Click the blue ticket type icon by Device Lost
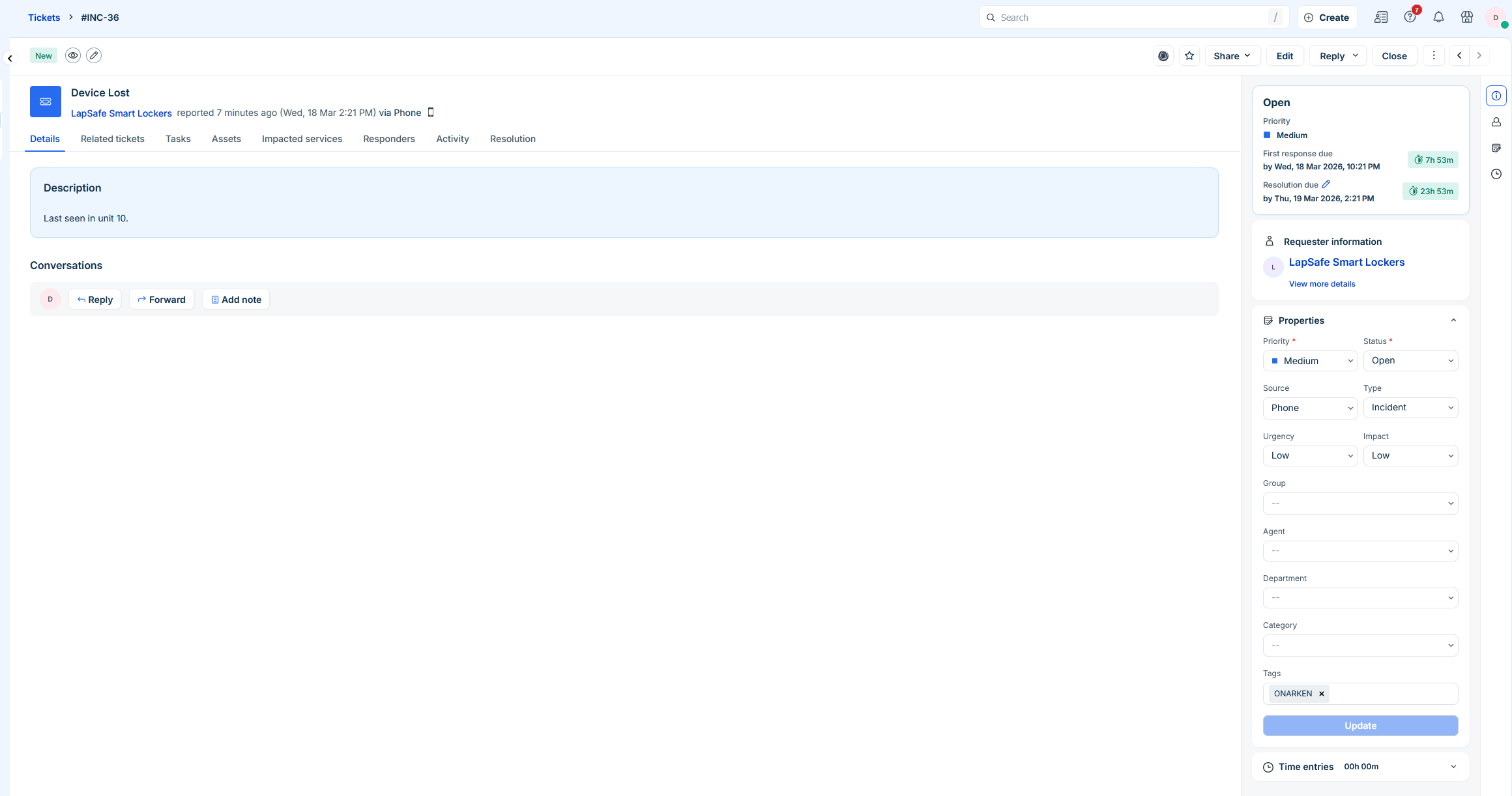1512x796 pixels. [x=46, y=102]
